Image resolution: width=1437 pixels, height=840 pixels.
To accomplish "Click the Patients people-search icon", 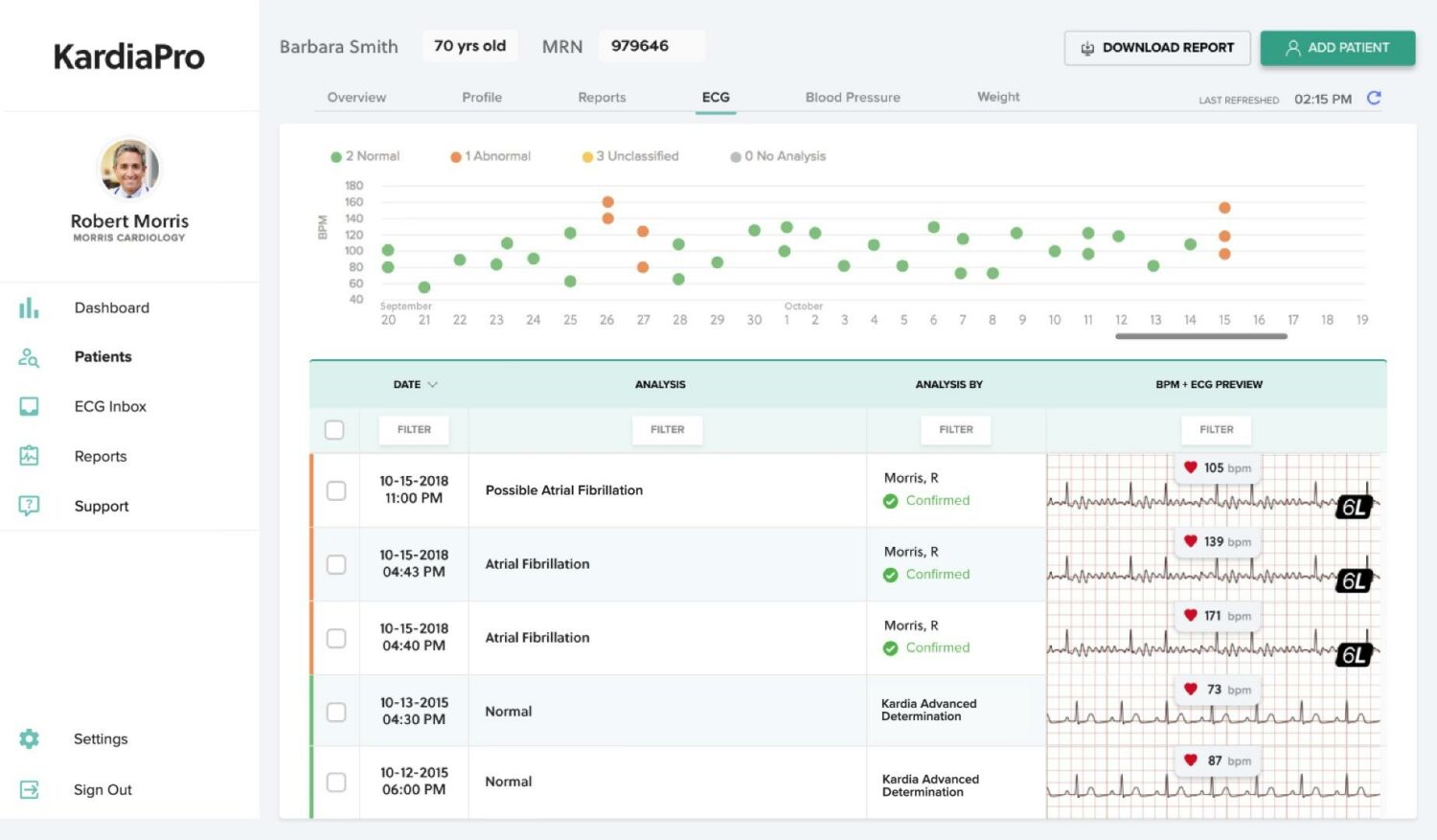I will pyautogui.click(x=29, y=357).
